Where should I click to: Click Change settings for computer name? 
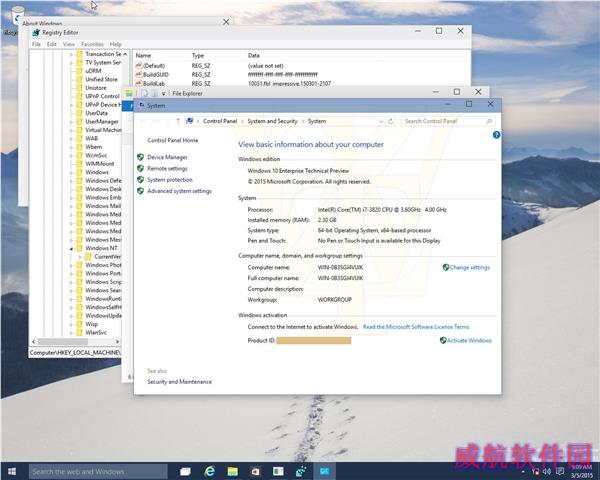pyautogui.click(x=470, y=268)
